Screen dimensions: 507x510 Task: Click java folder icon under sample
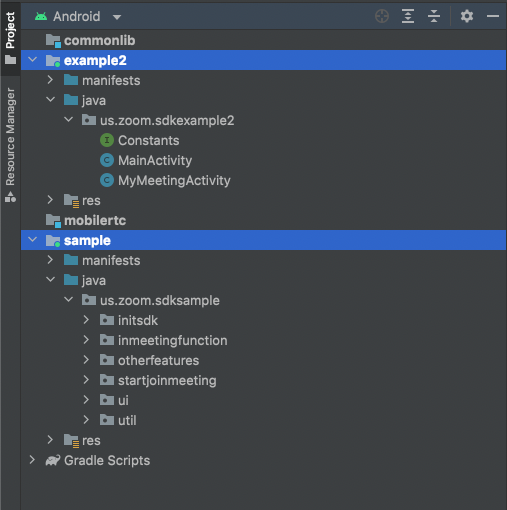(x=71, y=280)
